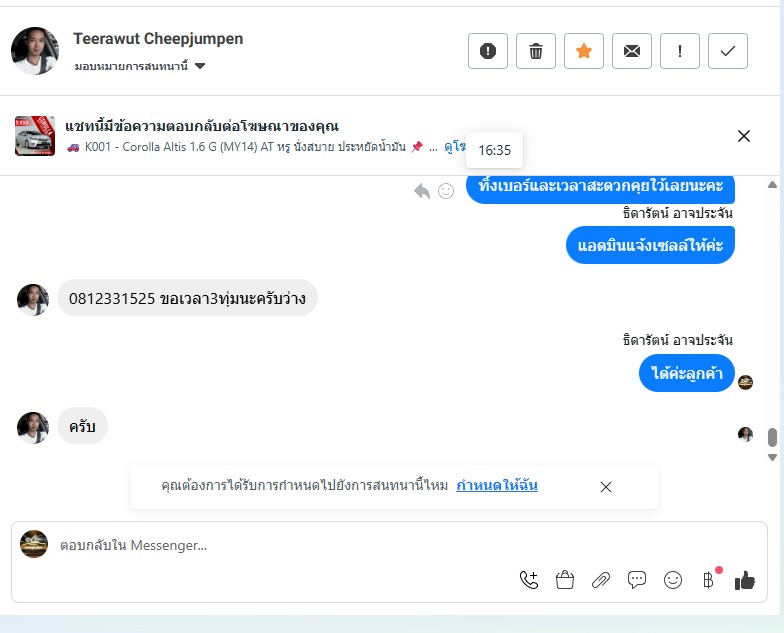Click the truncated view-post link in the ad banner
This screenshot has width=784, height=633.
tap(454, 146)
